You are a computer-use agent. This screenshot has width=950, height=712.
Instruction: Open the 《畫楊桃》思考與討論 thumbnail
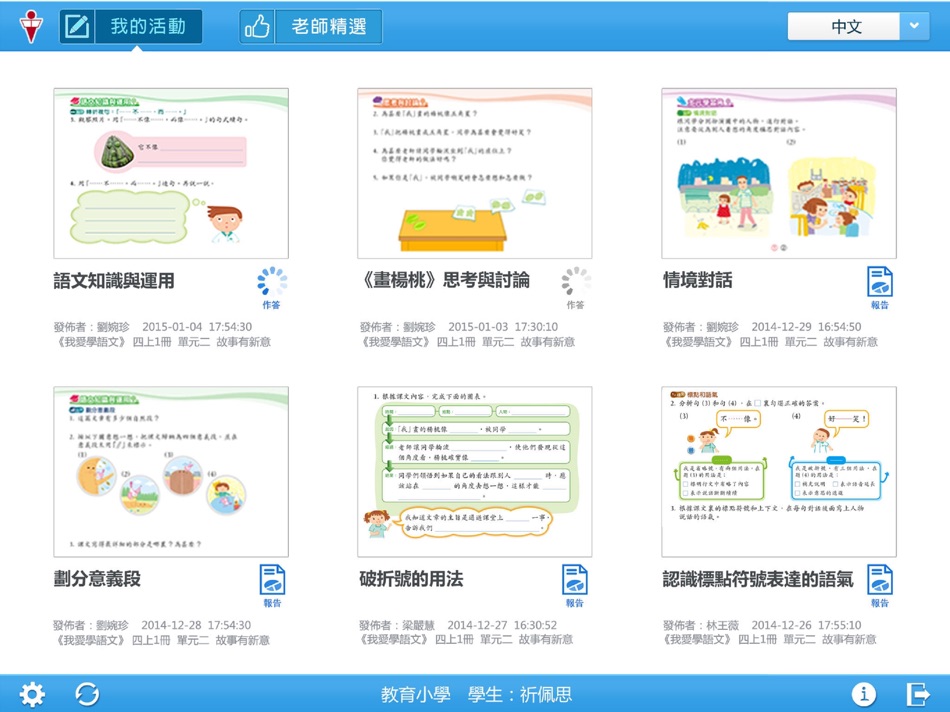click(x=474, y=173)
